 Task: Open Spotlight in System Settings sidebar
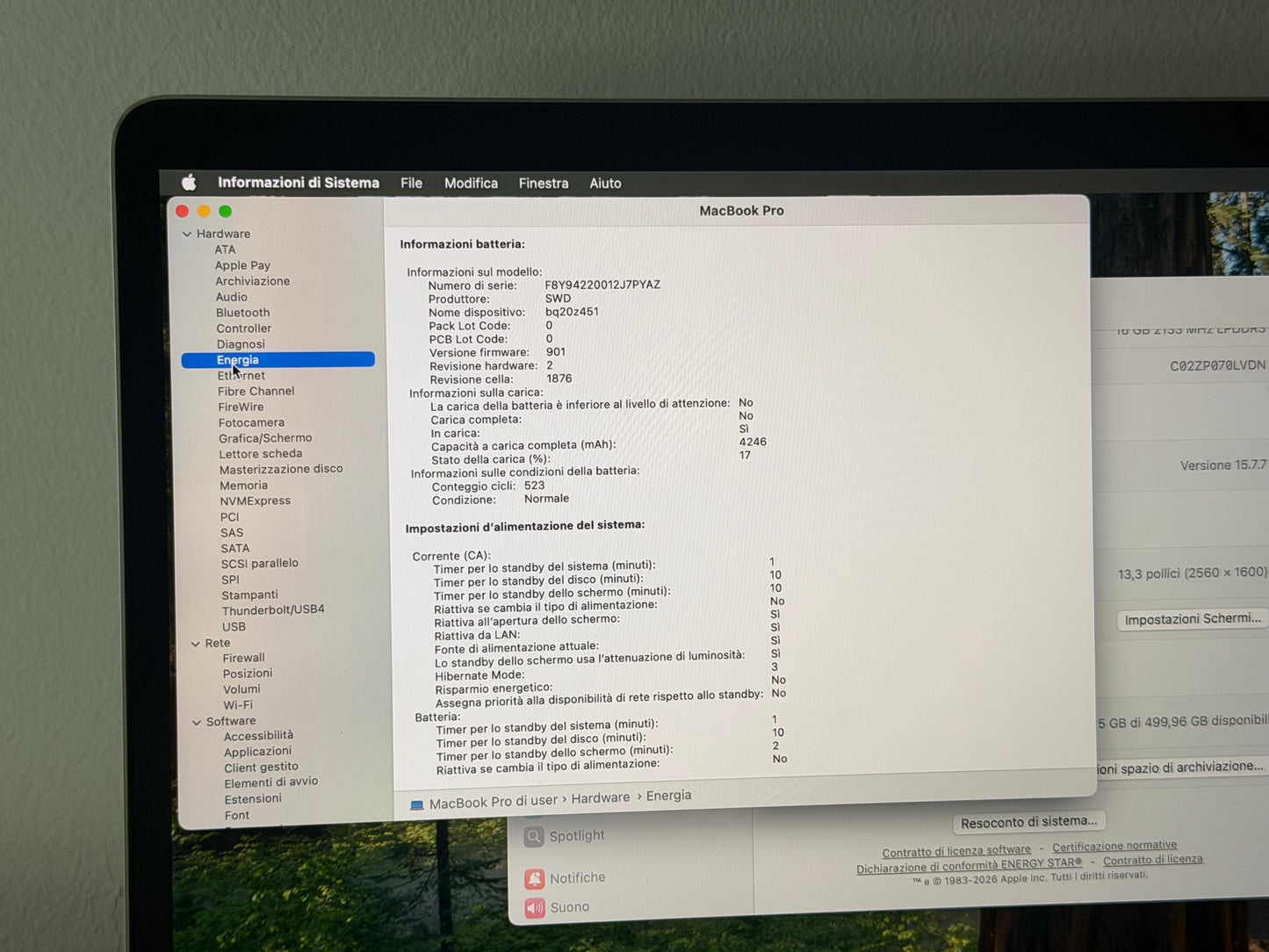pos(566,836)
